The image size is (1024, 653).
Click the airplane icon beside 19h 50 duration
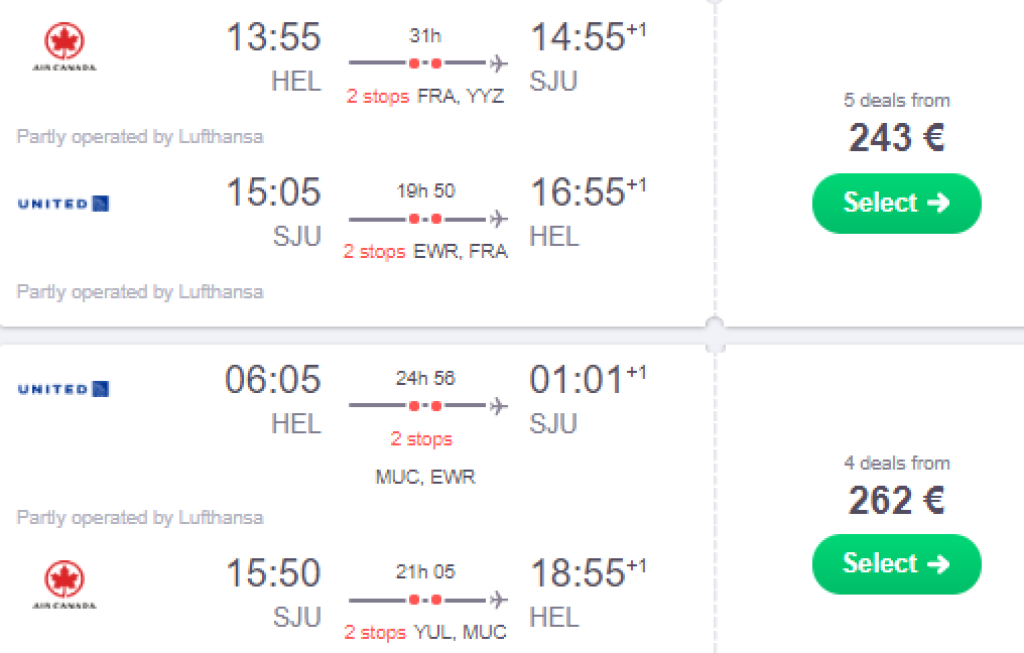[499, 219]
